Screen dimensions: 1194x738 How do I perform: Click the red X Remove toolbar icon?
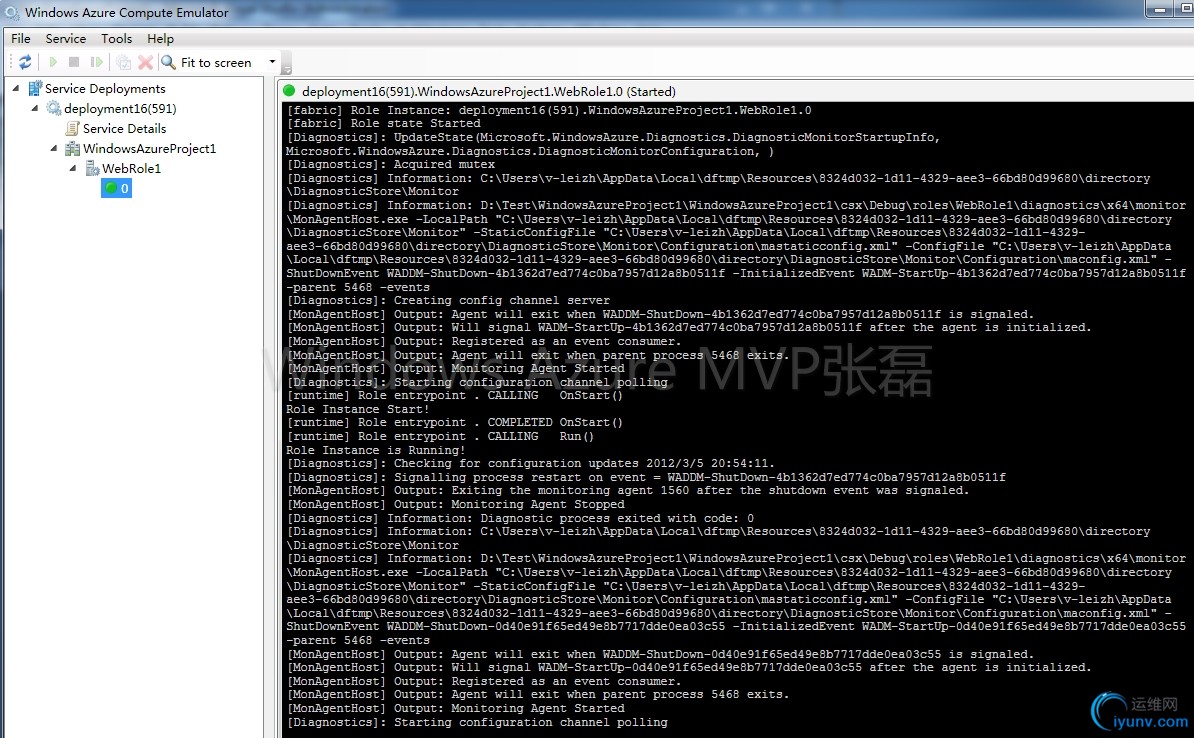coord(145,62)
